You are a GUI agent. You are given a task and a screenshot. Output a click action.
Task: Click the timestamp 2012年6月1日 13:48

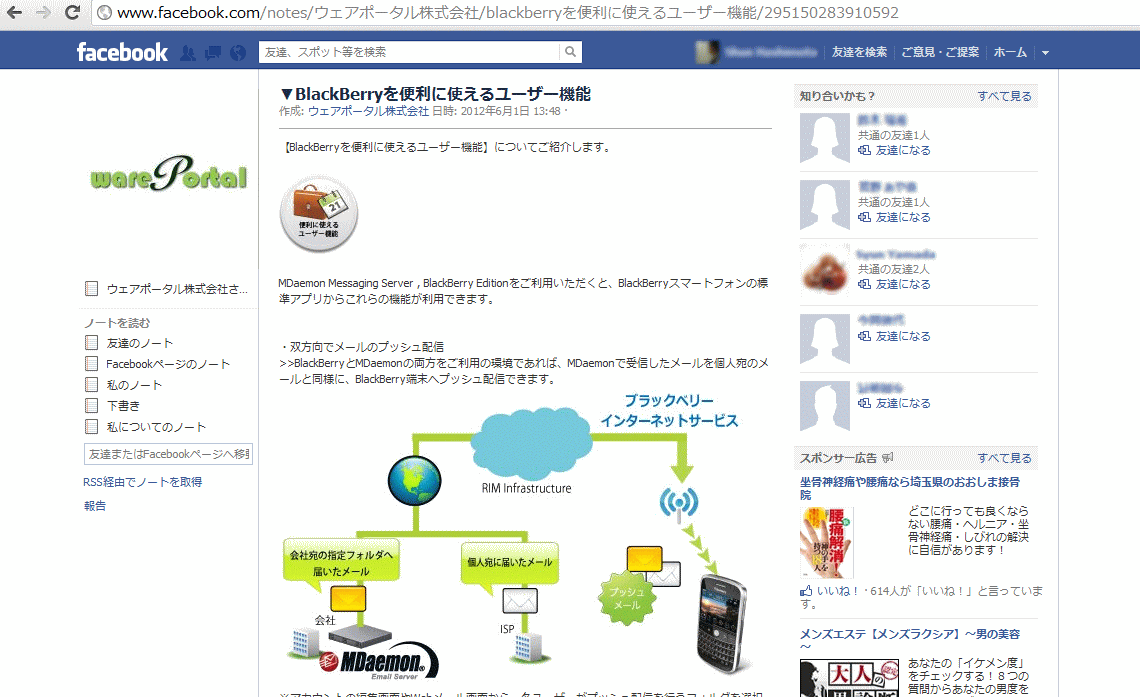tap(510, 111)
